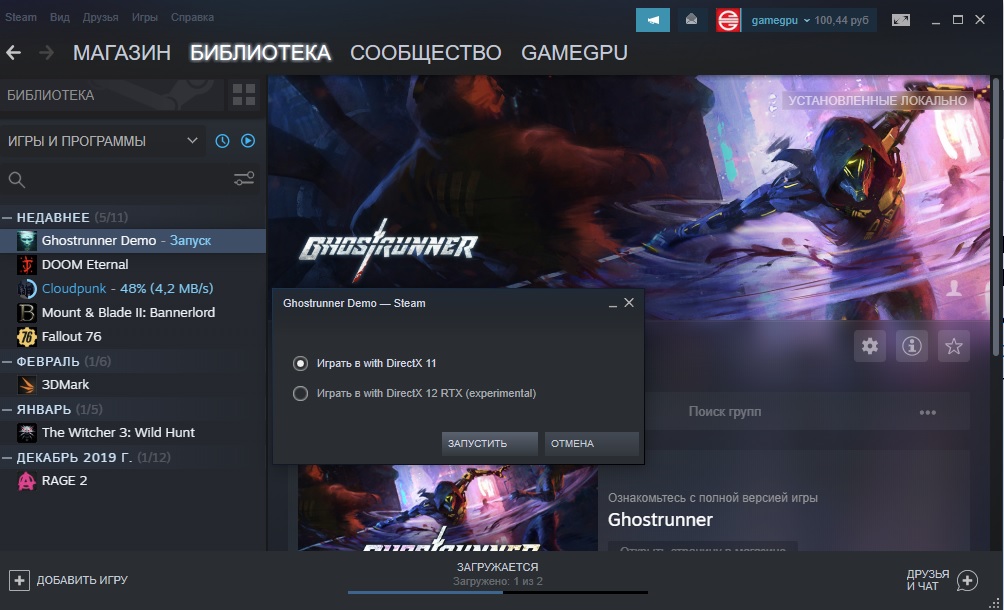Go to the GAMEGPU profile tab
The height and width of the screenshot is (610, 1004).
coord(574,53)
